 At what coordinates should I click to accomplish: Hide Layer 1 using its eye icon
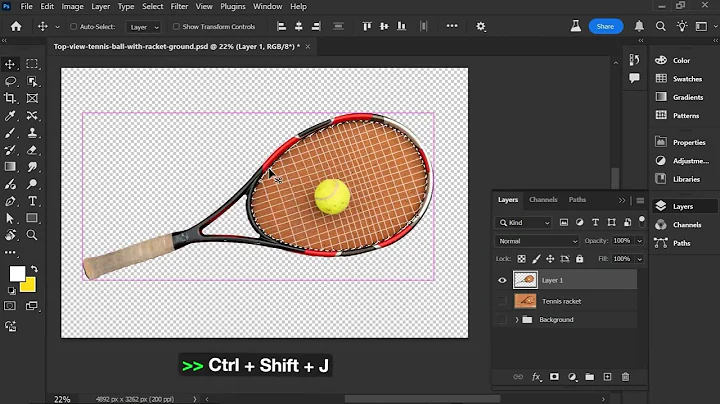tap(502, 280)
